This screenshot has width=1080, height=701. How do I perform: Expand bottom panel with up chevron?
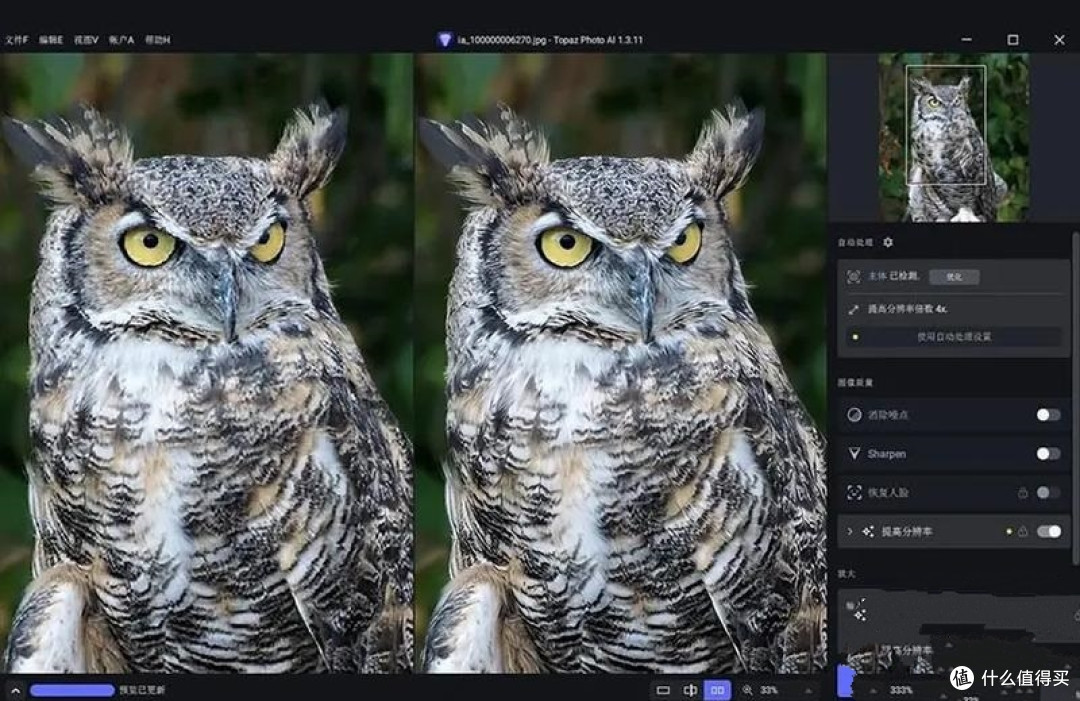pos(15,690)
